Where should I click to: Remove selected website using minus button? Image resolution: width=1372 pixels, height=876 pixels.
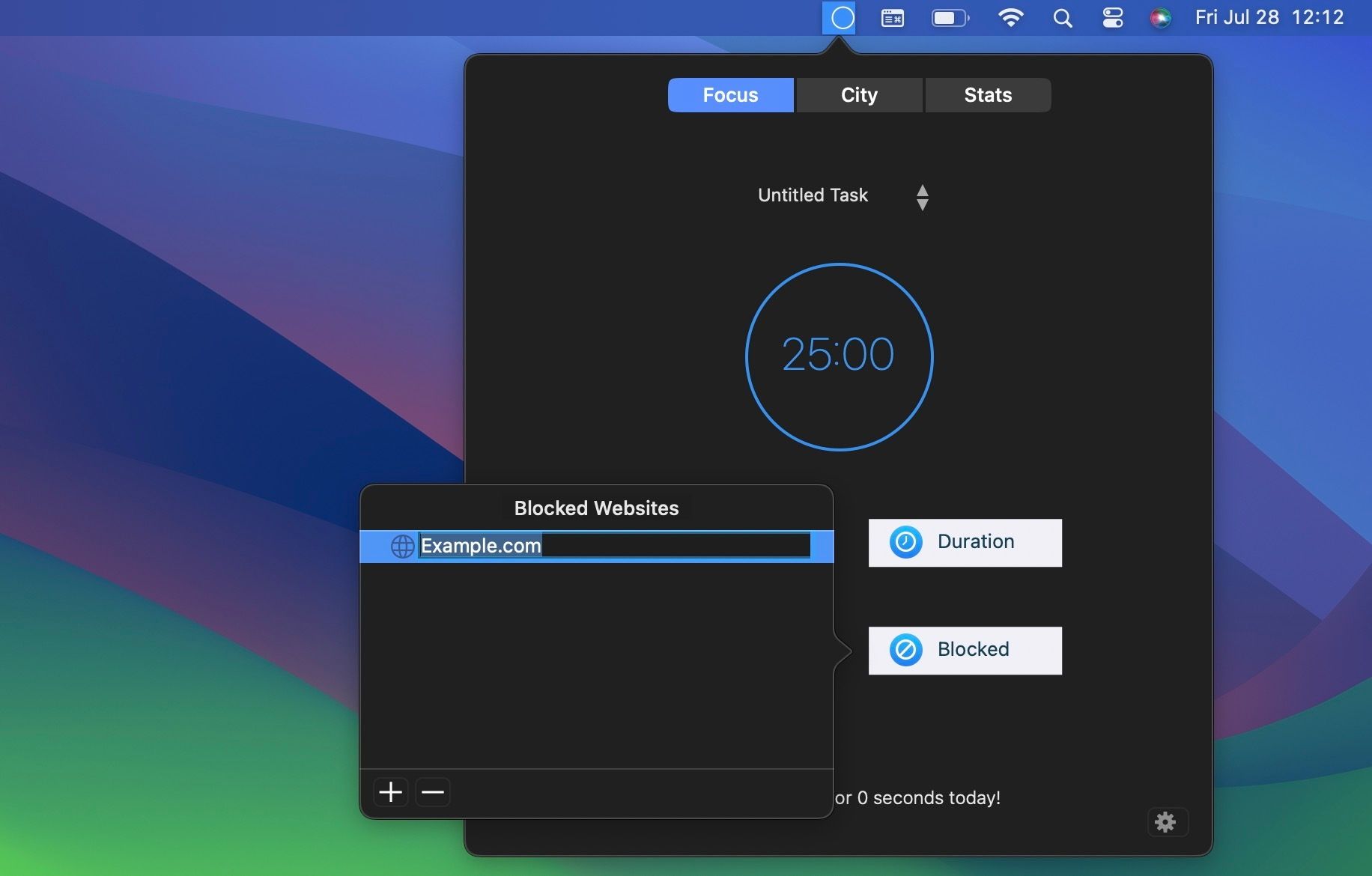[433, 791]
